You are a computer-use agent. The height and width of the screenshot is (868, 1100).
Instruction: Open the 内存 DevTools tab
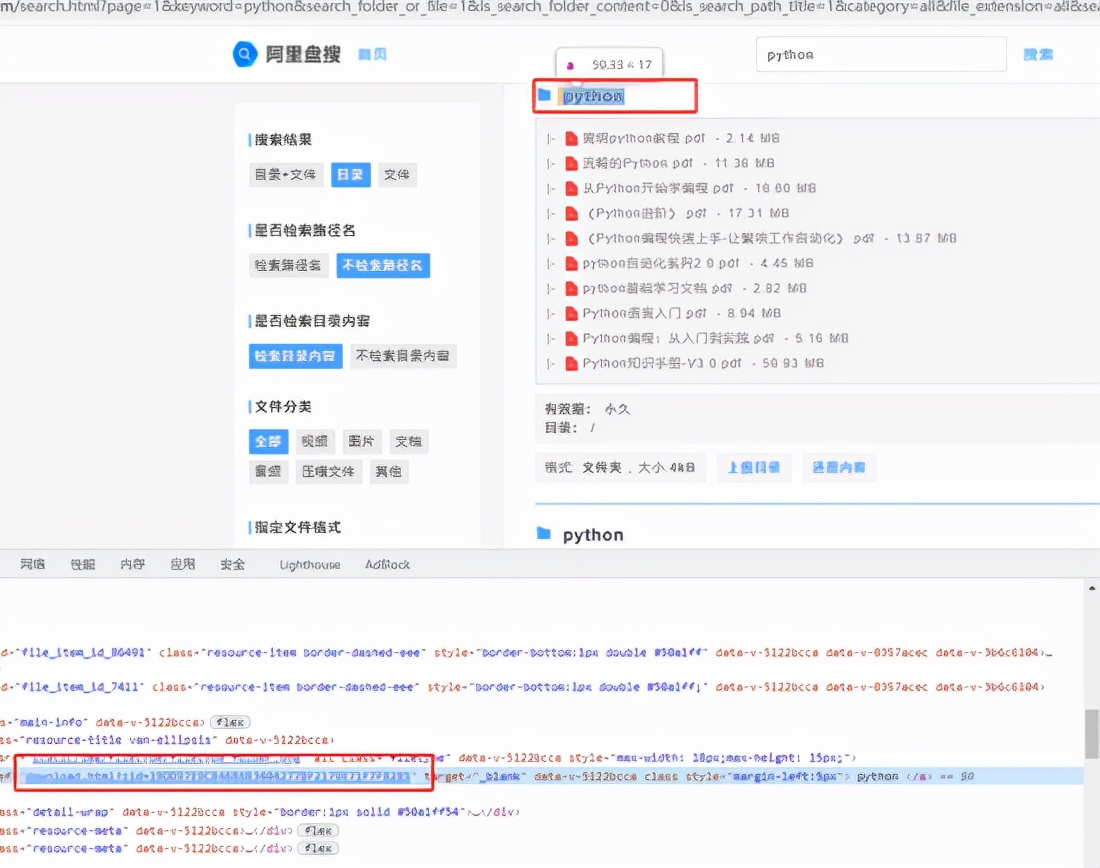pyautogui.click(x=133, y=564)
